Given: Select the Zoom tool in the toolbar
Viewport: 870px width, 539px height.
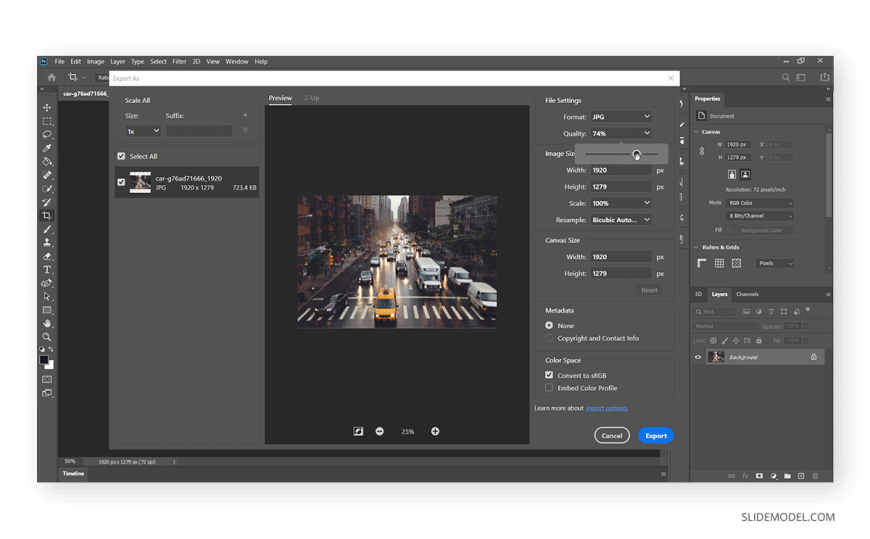Looking at the screenshot, I should [47, 337].
